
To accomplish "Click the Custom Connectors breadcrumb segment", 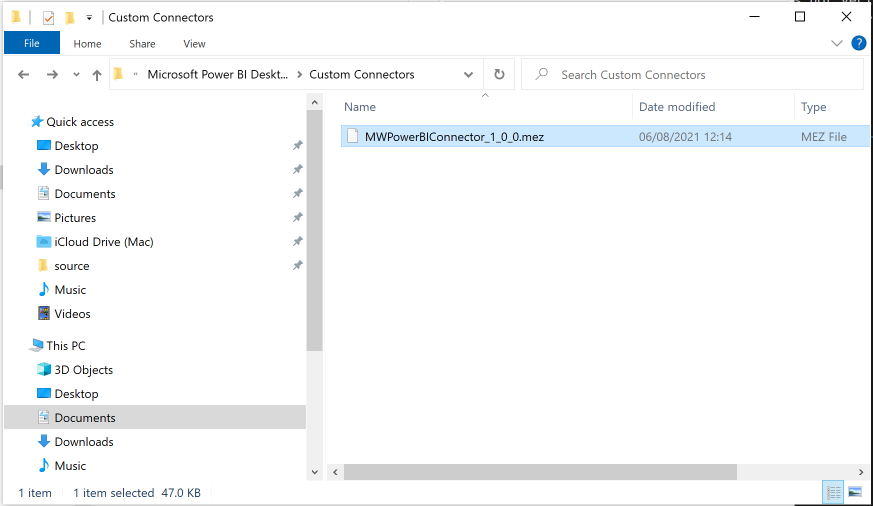I will 362,75.
